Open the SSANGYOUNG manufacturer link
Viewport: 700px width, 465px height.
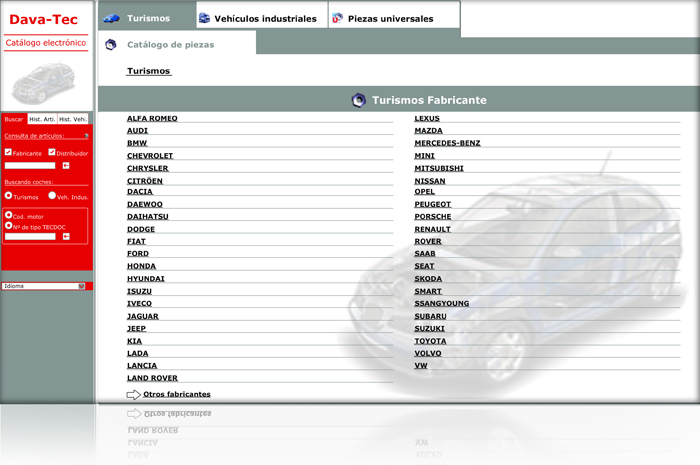click(442, 303)
